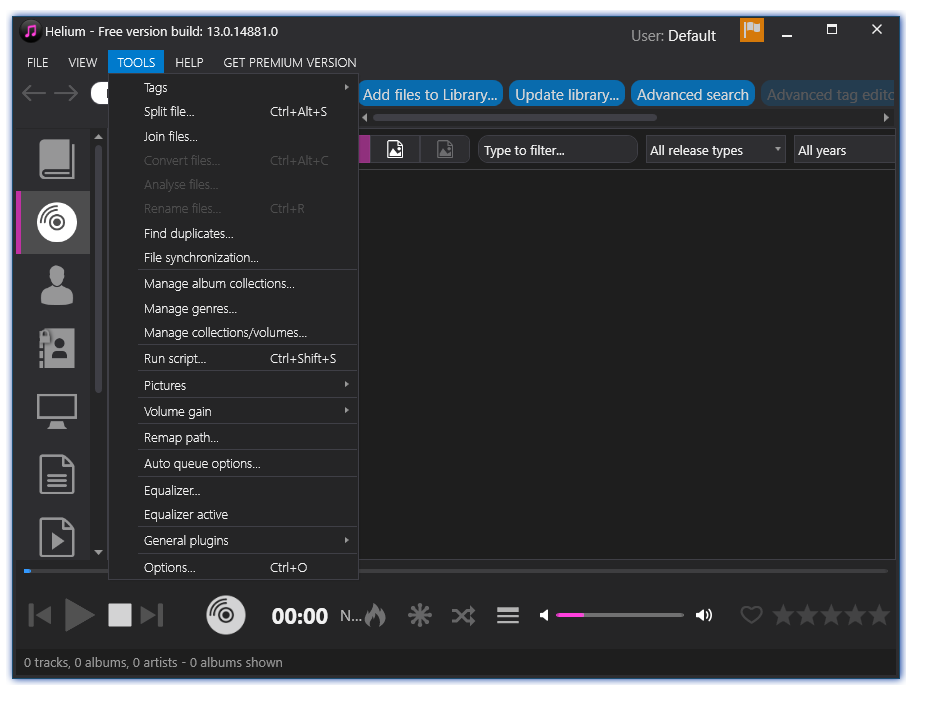935x703 pixels.
Task: Choose Find duplicates from Tools menu
Action: pyautogui.click(x=189, y=233)
